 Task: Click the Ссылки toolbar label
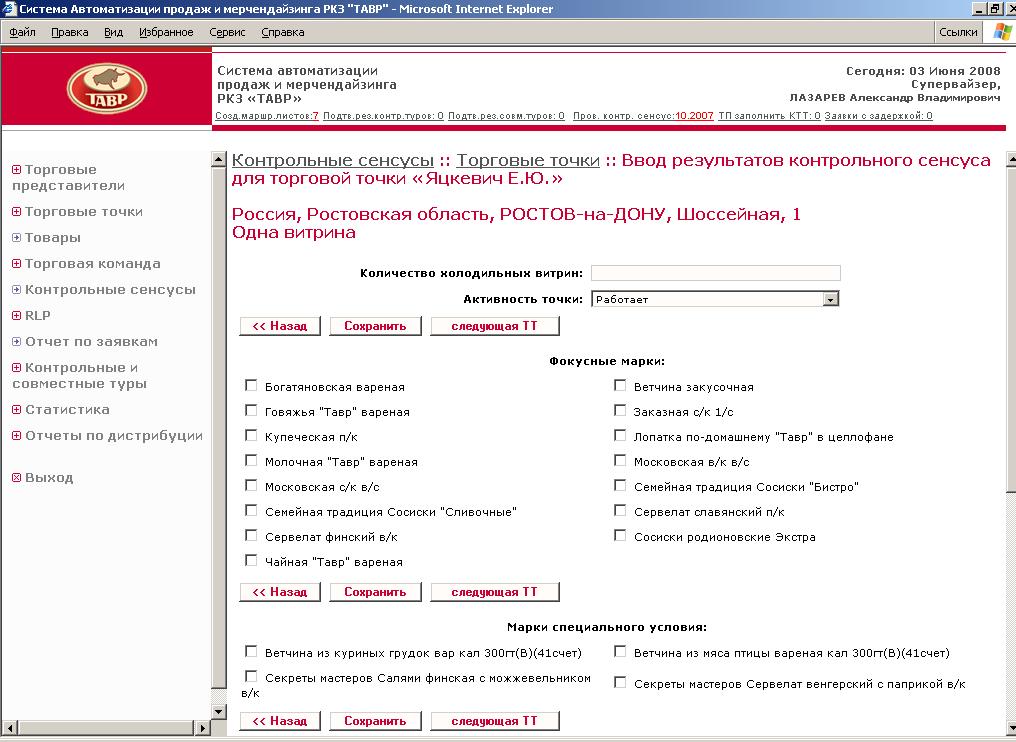958,32
